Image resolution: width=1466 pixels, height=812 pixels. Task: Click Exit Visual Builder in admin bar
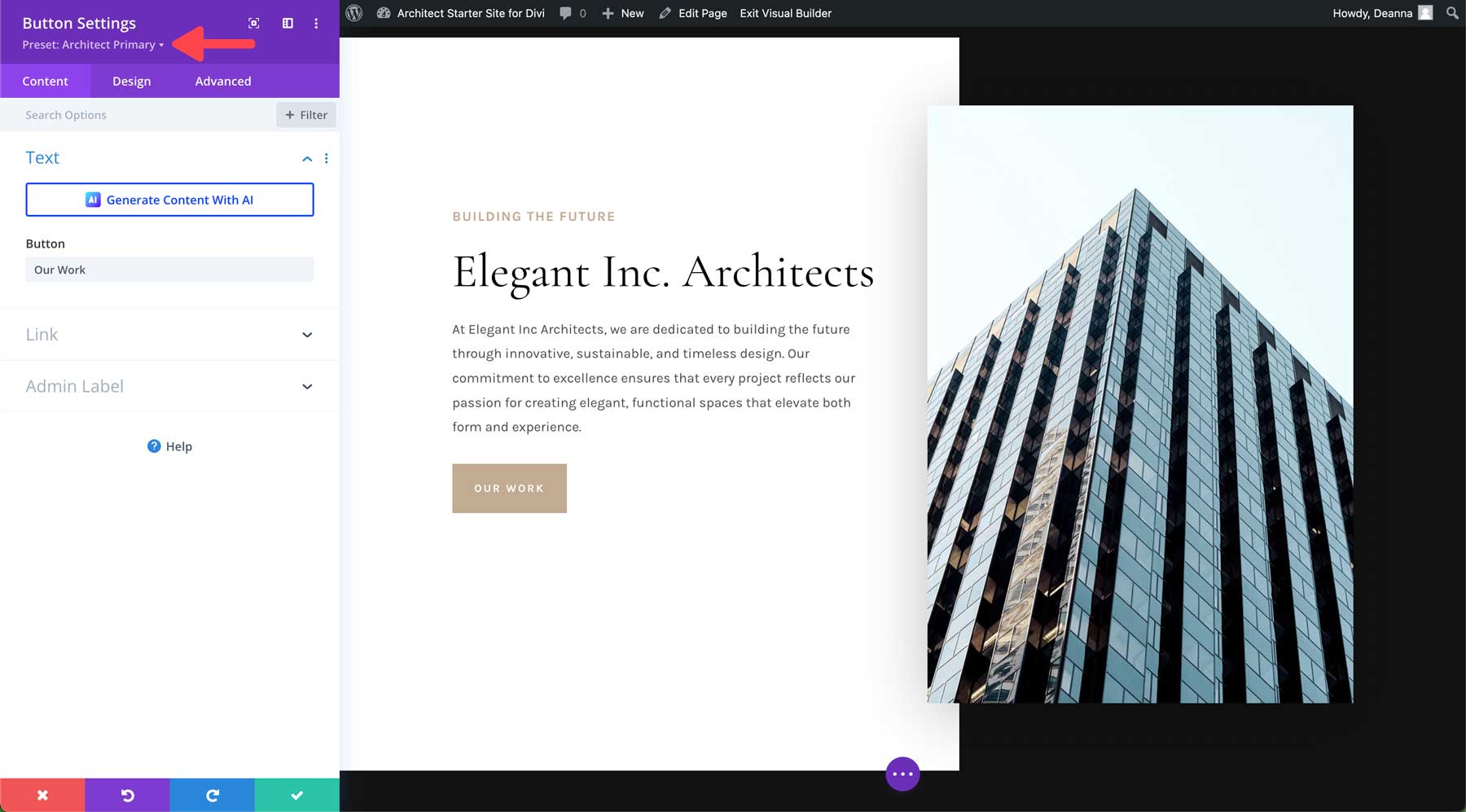(x=784, y=13)
